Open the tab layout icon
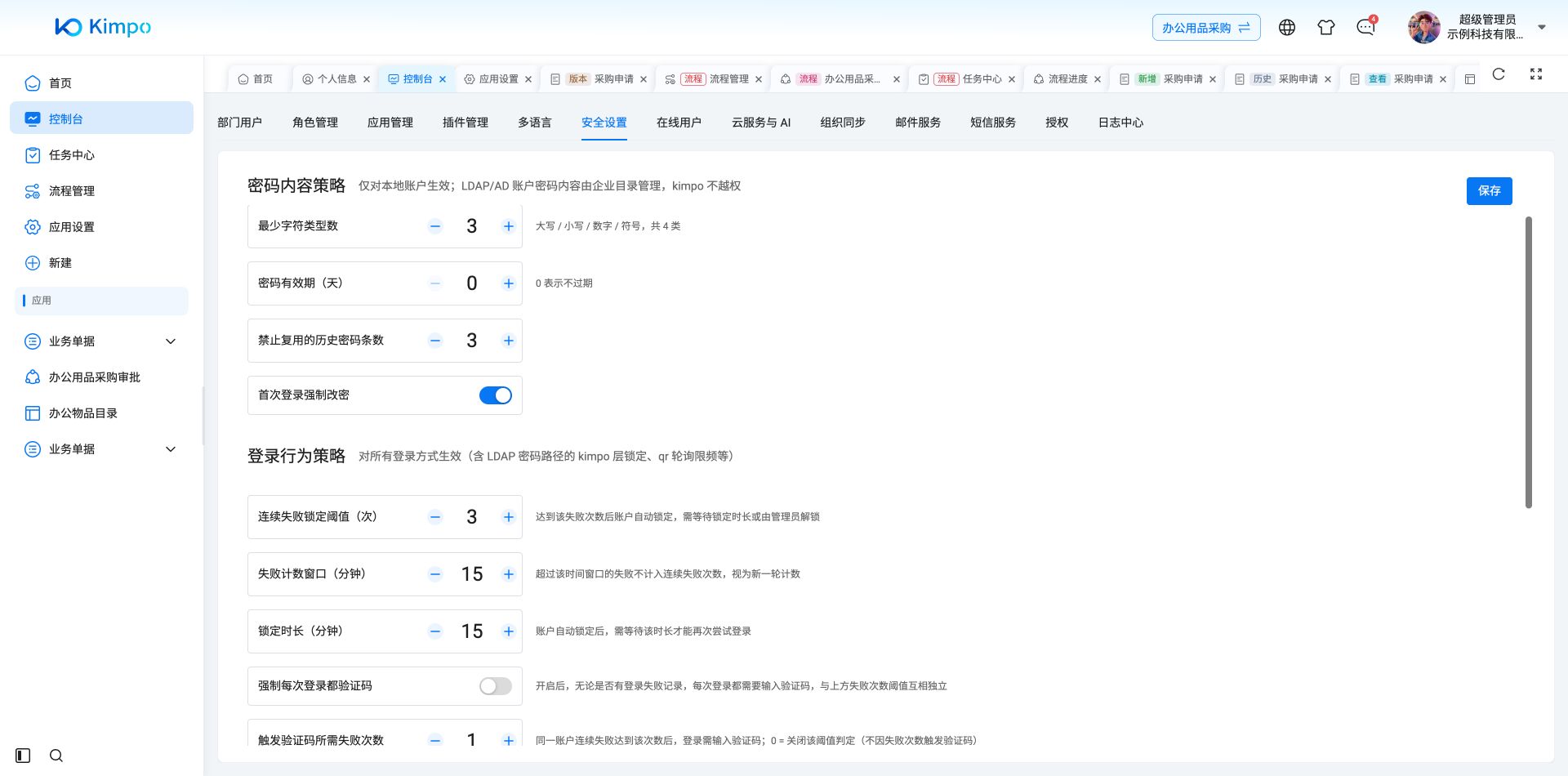1568x776 pixels. pyautogui.click(x=1470, y=79)
